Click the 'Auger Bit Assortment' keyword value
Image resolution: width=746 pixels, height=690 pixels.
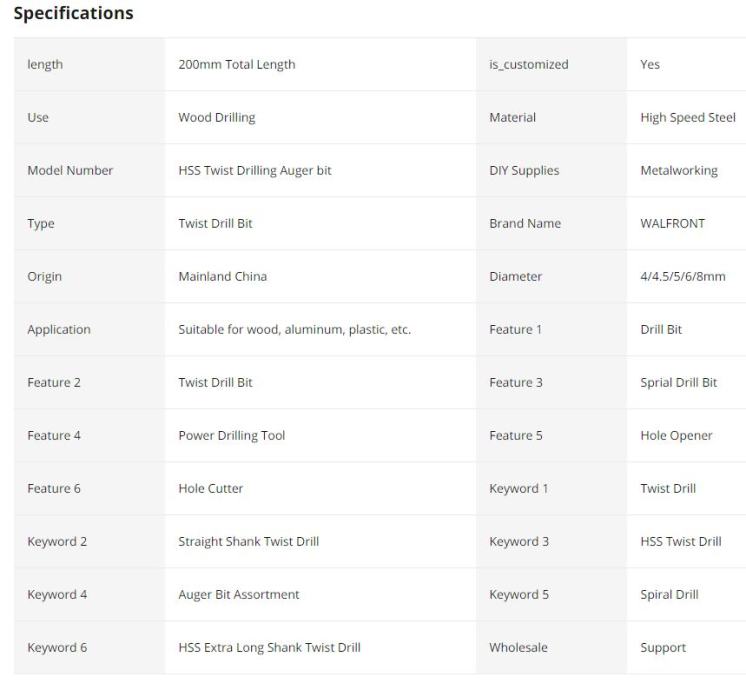point(238,595)
